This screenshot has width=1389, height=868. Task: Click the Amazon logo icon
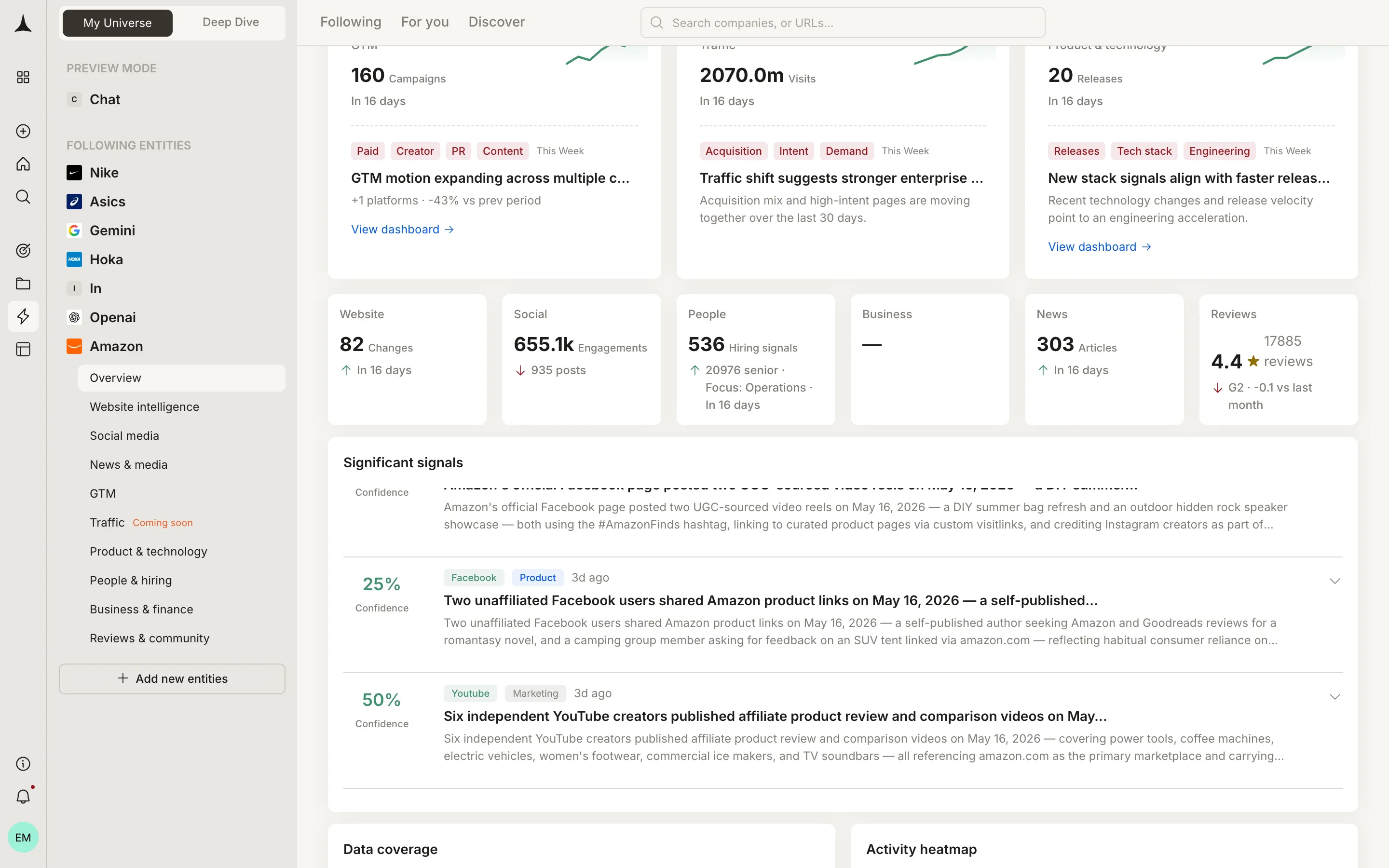click(x=74, y=346)
